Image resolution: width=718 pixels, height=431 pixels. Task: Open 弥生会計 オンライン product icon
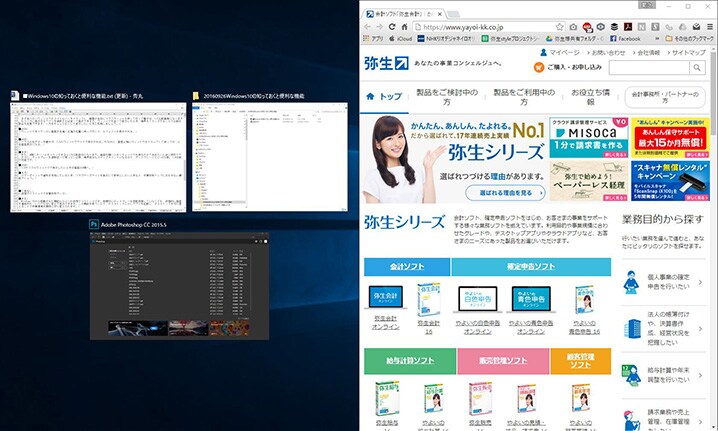pos(386,297)
